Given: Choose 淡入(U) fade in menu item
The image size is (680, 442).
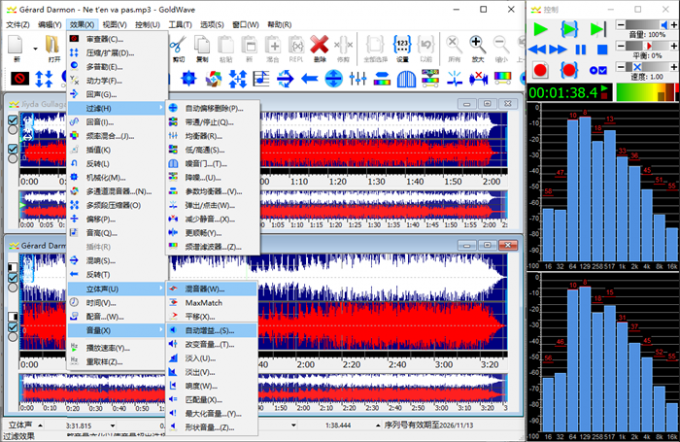Looking at the screenshot, I should pos(212,358).
